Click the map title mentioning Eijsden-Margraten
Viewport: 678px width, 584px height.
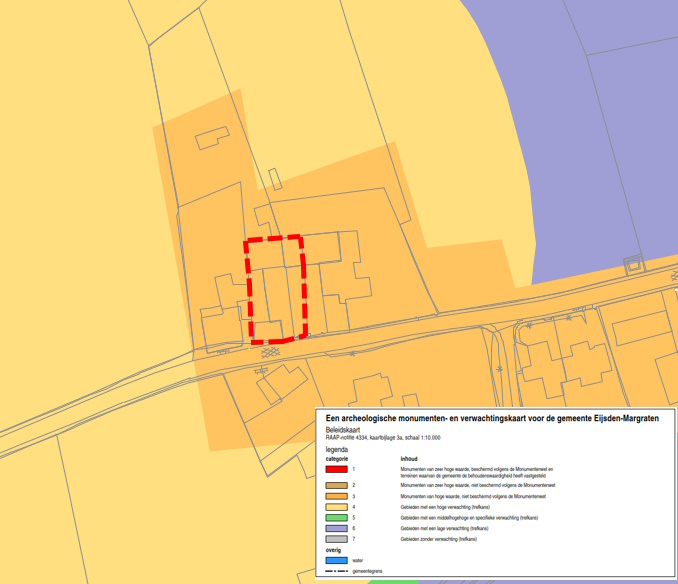(492, 418)
